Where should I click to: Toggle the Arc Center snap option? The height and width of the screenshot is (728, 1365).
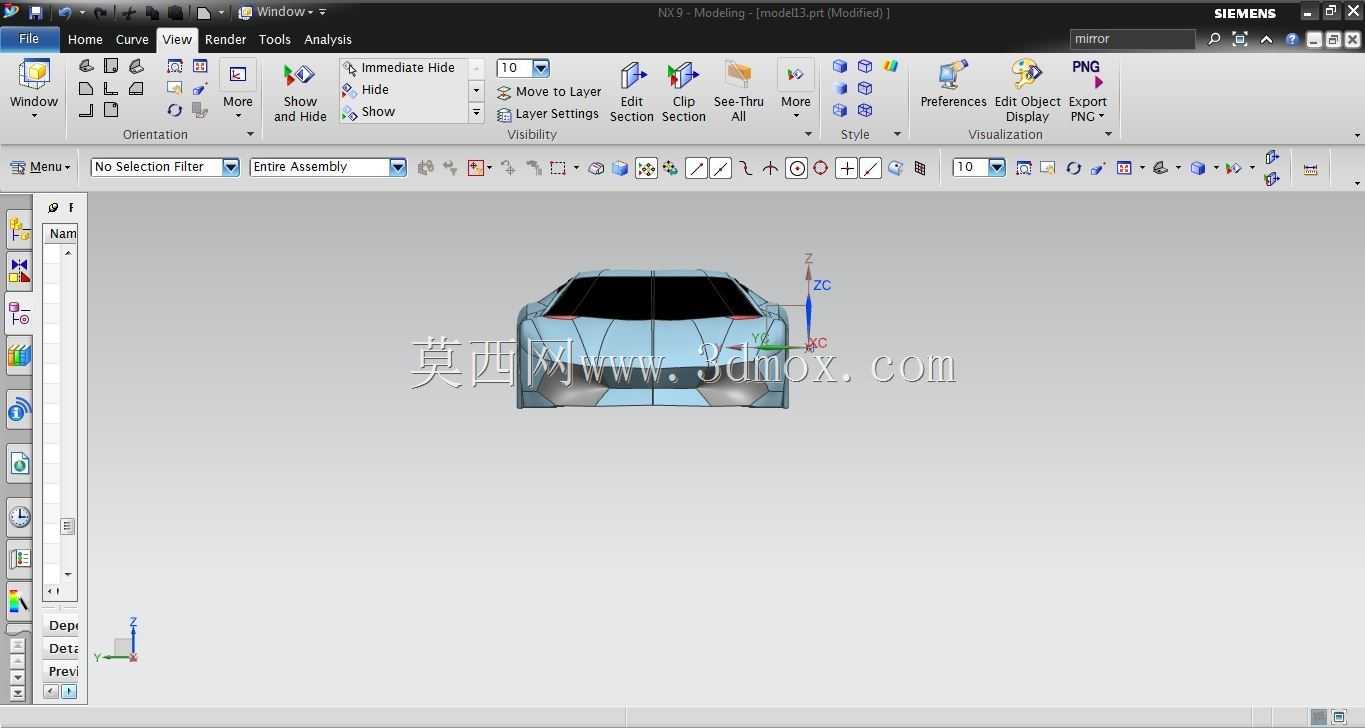(796, 168)
